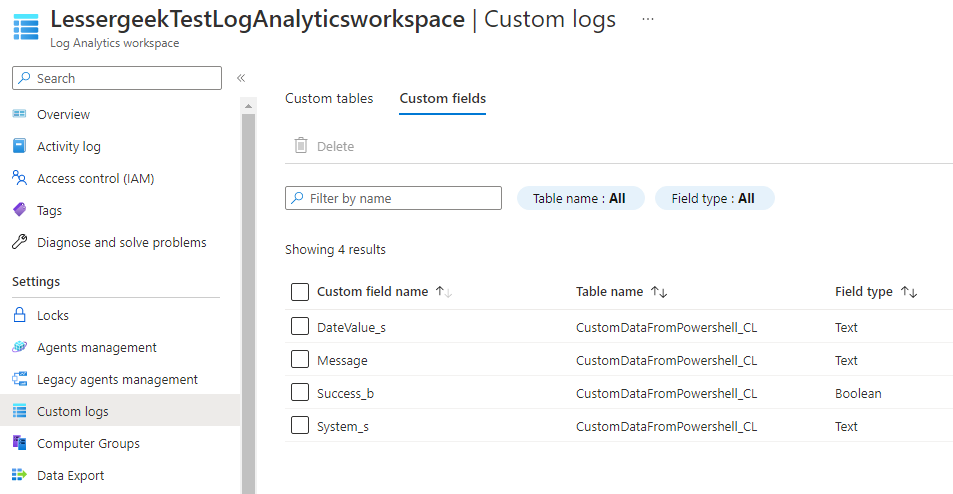
Task: Open the Field type filter dropdown
Action: (x=714, y=198)
